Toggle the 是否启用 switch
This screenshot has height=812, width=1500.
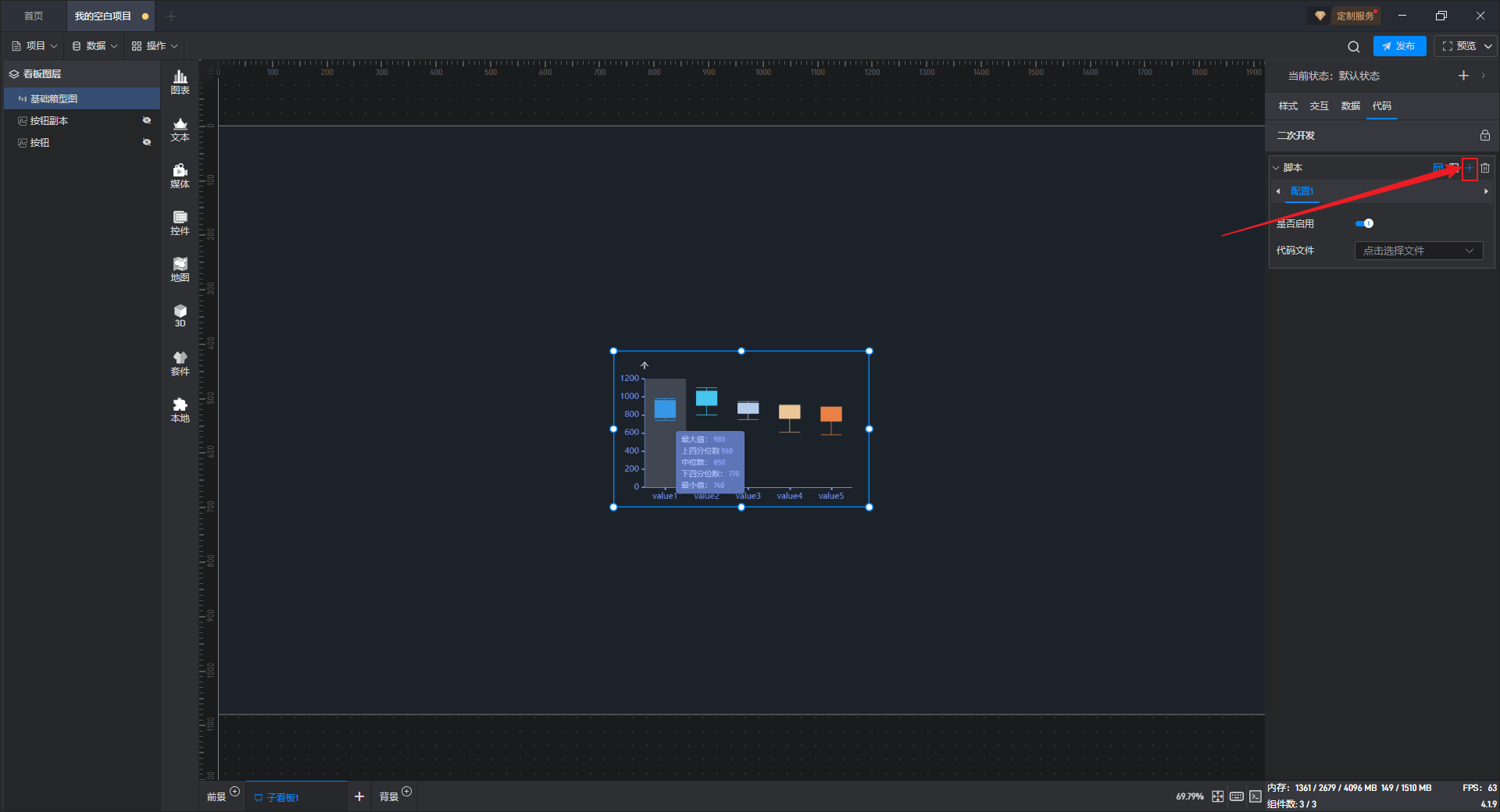click(1364, 224)
